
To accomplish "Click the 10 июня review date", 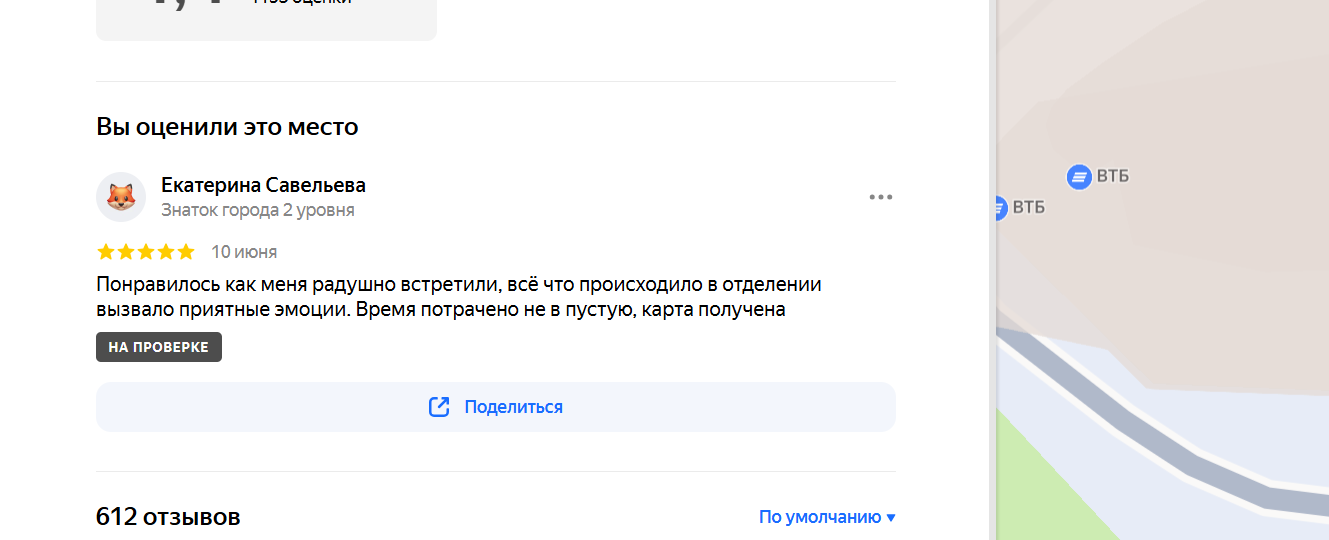I will pos(244,252).
